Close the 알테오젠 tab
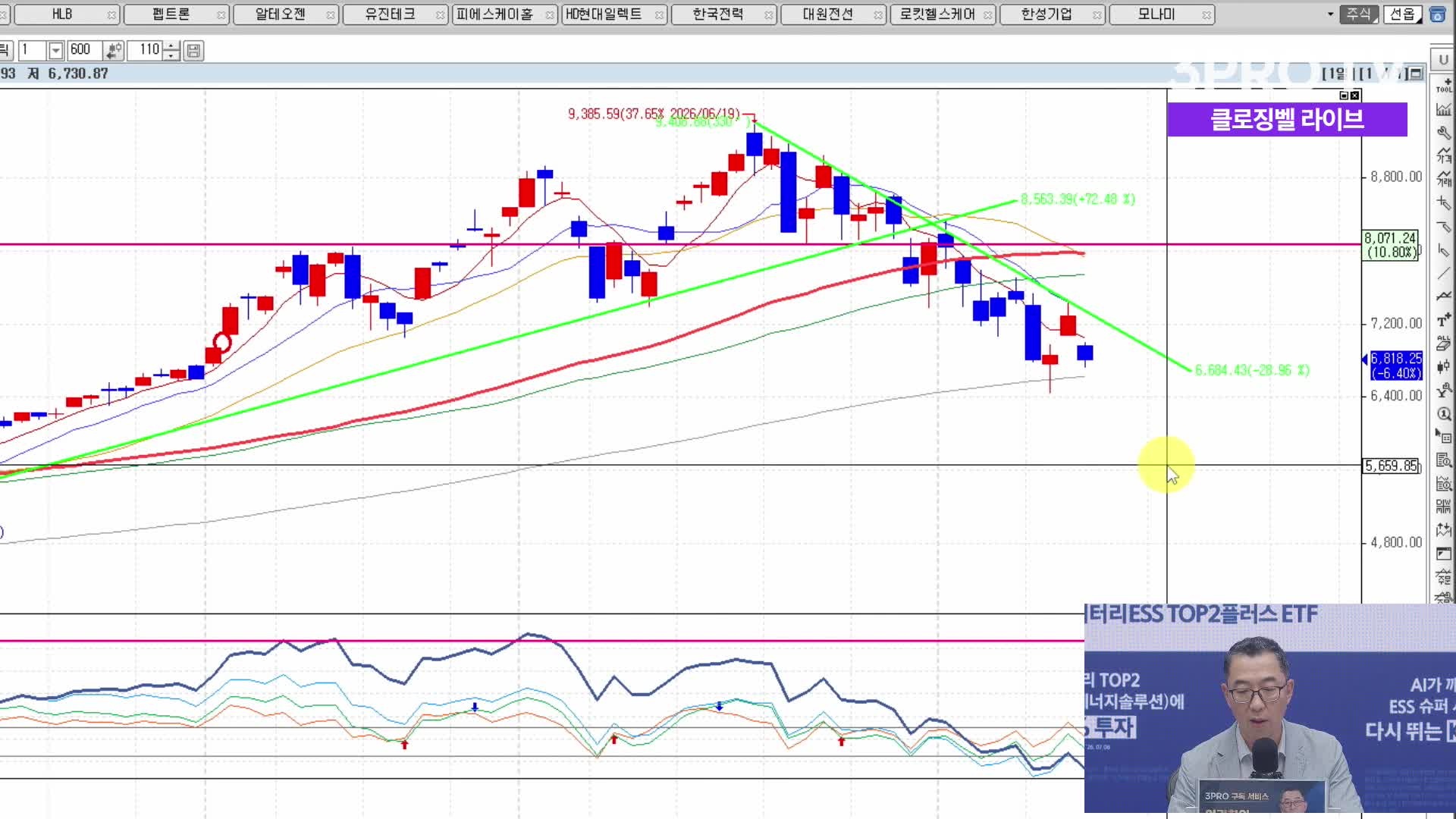This screenshot has width=1456, height=819. click(331, 15)
